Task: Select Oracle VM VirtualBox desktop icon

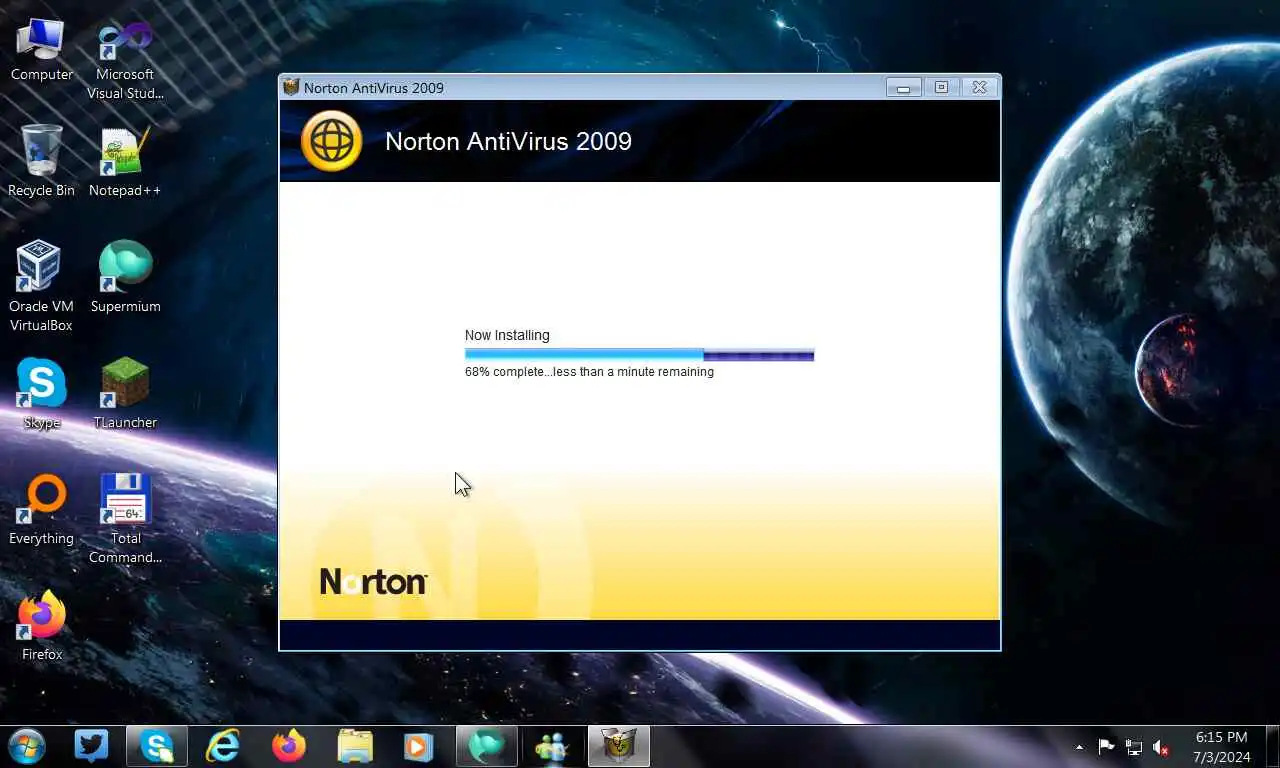Action: point(41,286)
